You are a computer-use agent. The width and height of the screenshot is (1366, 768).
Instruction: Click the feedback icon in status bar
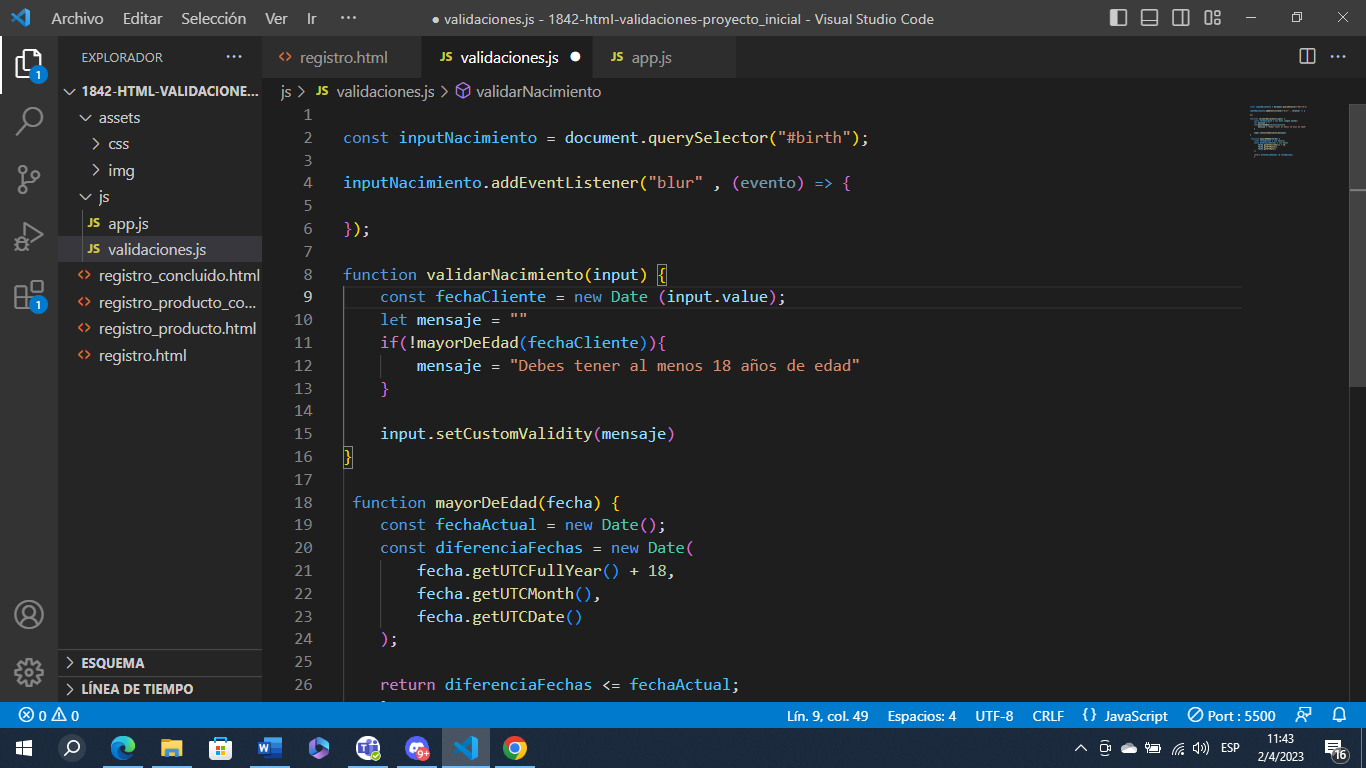click(x=1303, y=716)
